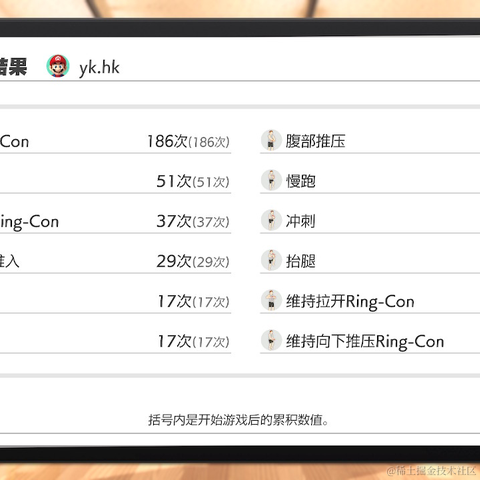Select the 腹部推压 exercise label
This screenshot has width=480, height=480.
315,141
